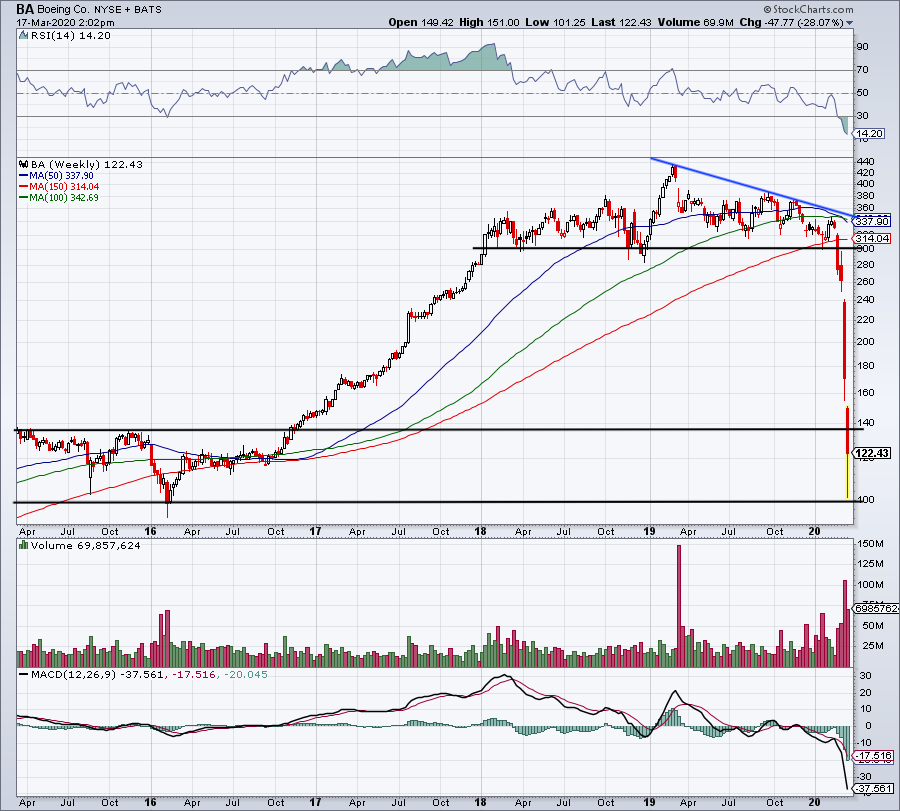
Task: Click the '17' year label under price panel
Action: pyautogui.click(x=316, y=531)
